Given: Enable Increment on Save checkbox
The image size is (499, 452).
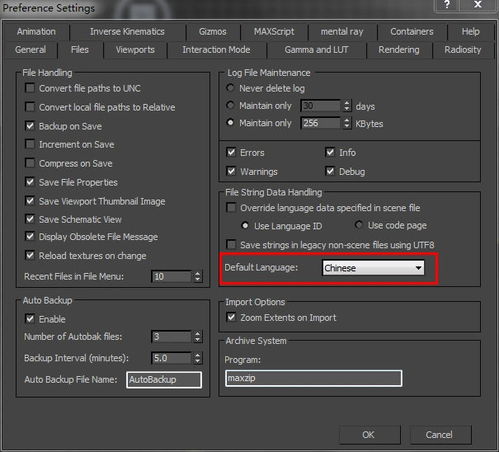Looking at the screenshot, I should coord(30,144).
